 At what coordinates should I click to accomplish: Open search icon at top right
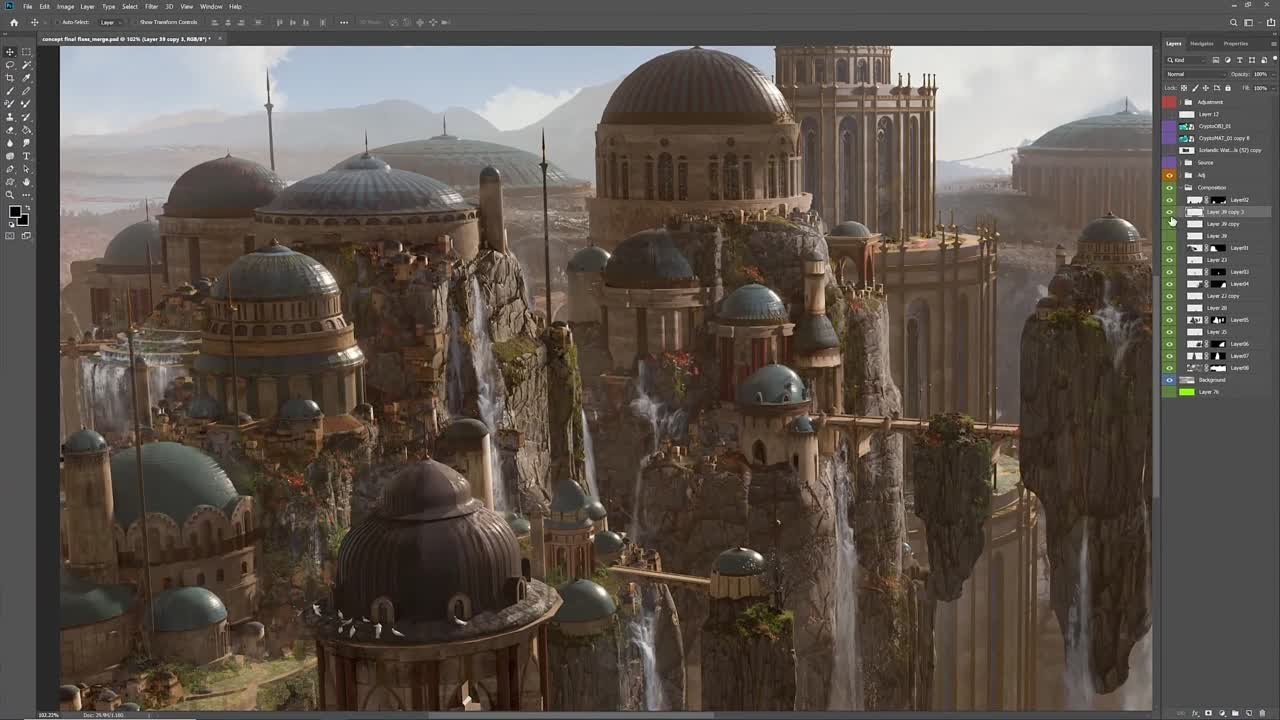(x=1234, y=22)
